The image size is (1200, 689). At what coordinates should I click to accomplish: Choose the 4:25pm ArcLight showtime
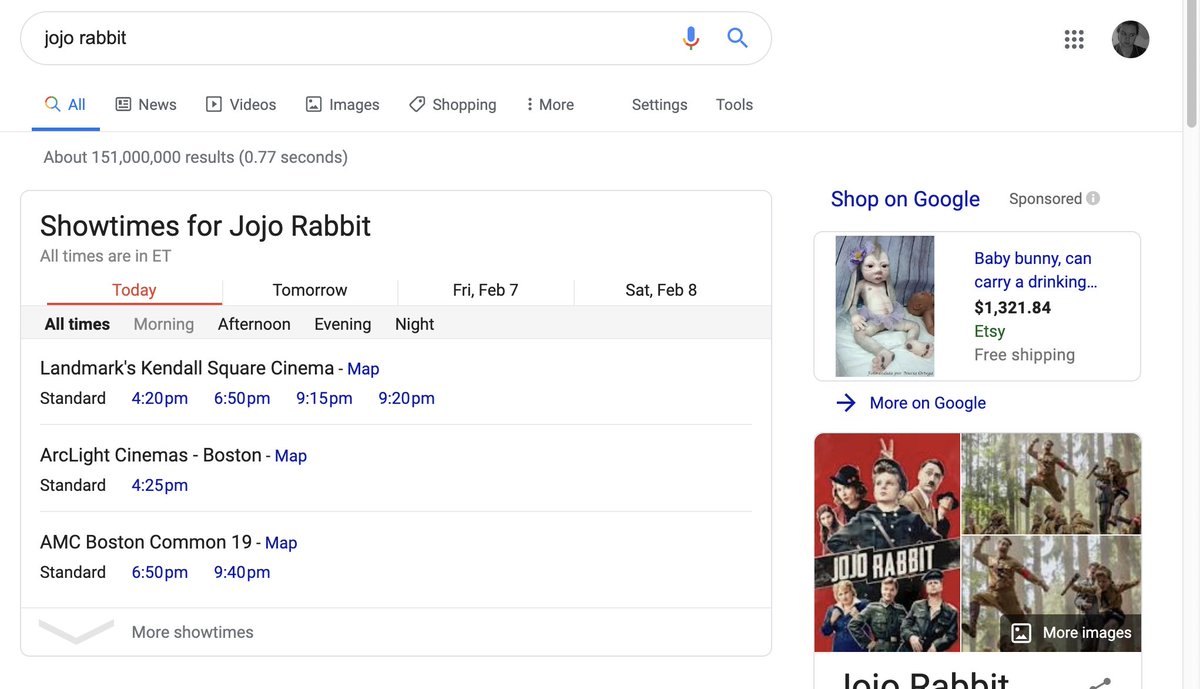160,485
